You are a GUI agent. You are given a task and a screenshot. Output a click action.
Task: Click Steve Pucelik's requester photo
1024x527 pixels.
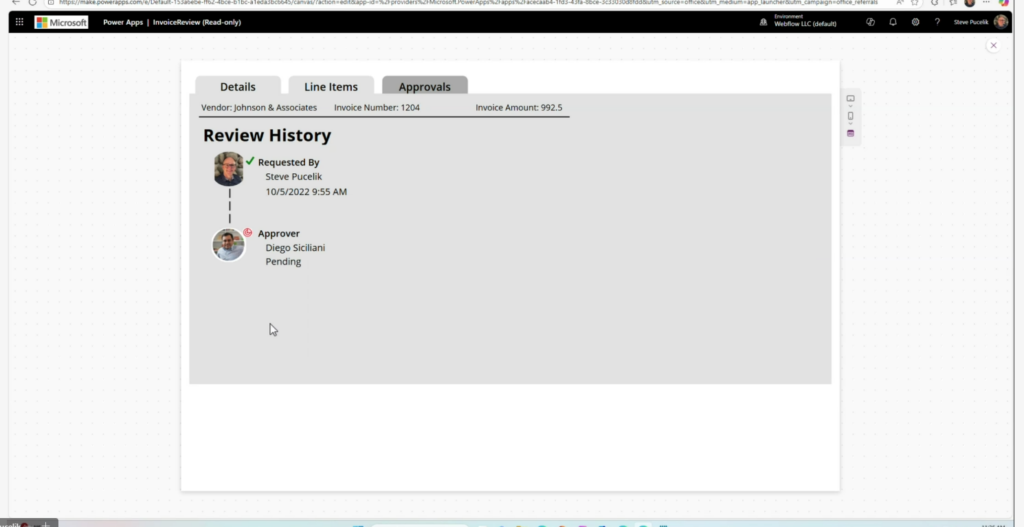(229, 168)
